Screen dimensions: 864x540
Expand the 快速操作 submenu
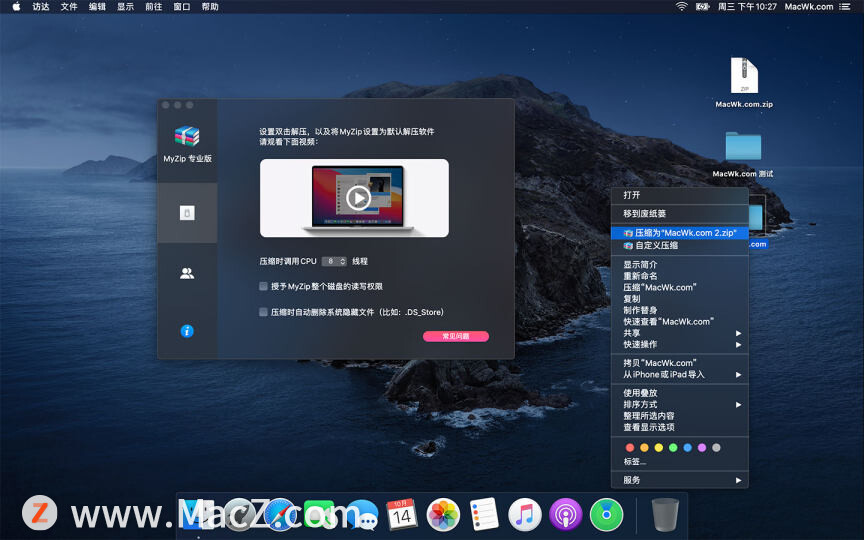coord(679,345)
